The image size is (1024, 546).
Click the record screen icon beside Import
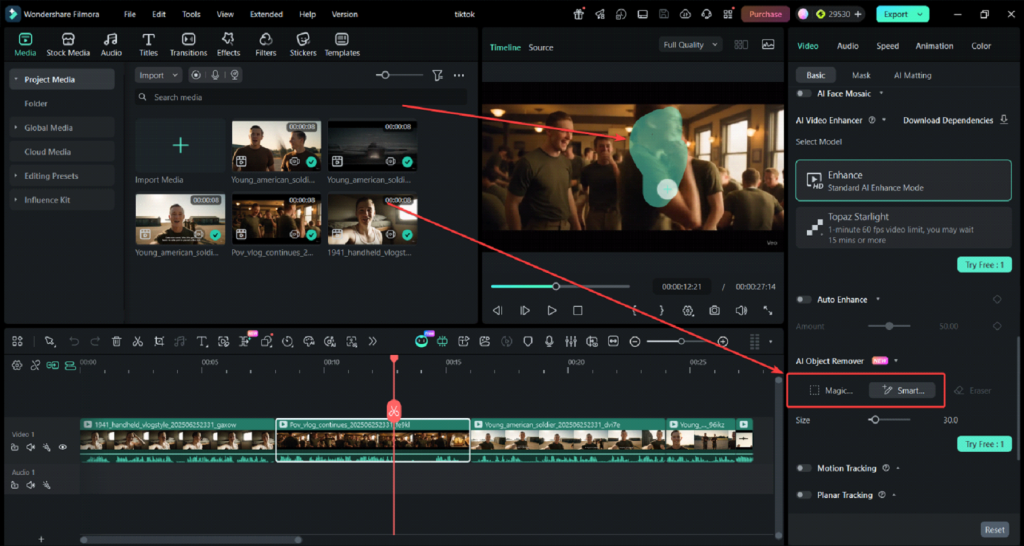click(x=196, y=75)
